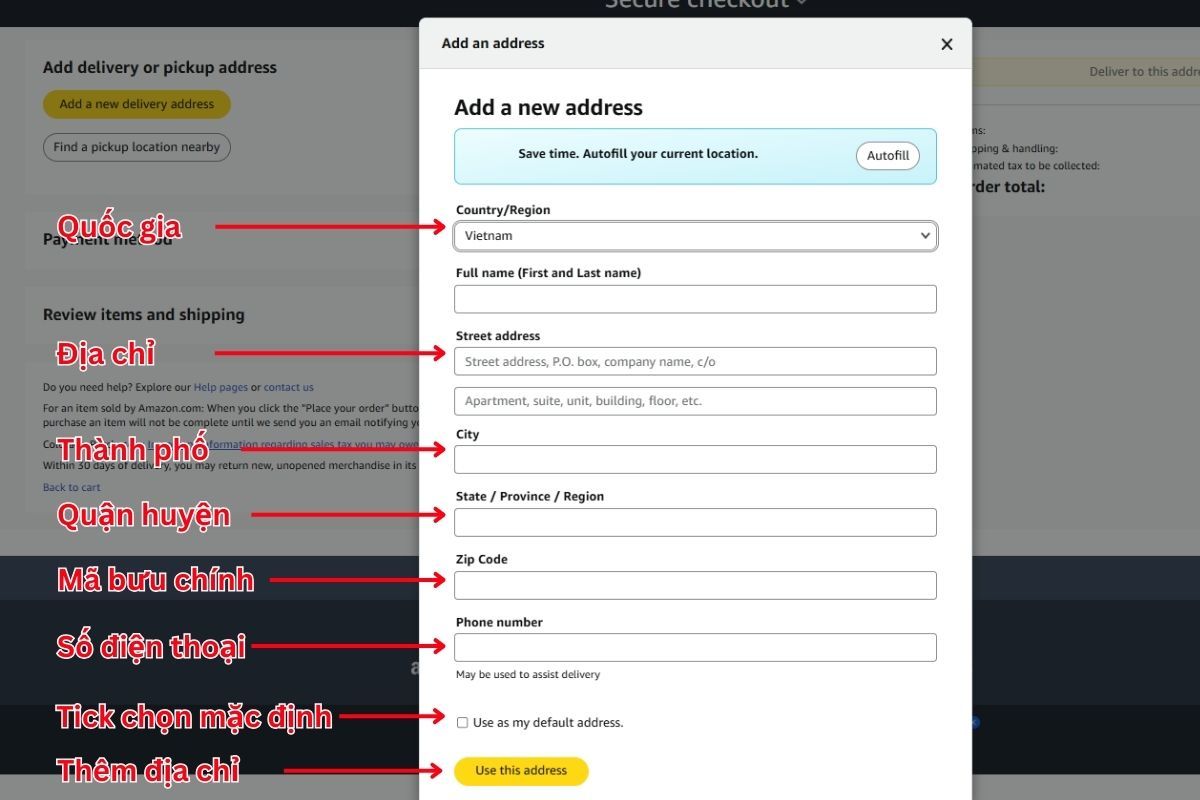Image resolution: width=1200 pixels, height=800 pixels.
Task: Click the Autofill button
Action: 887,156
